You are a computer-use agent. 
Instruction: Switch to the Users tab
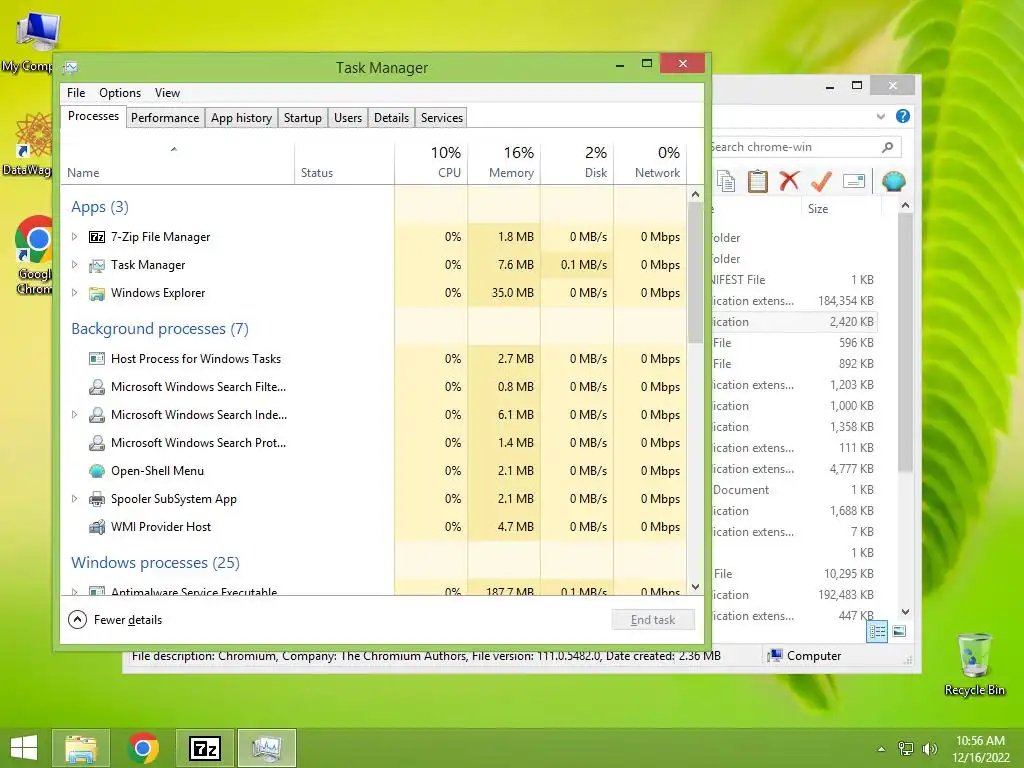click(348, 118)
